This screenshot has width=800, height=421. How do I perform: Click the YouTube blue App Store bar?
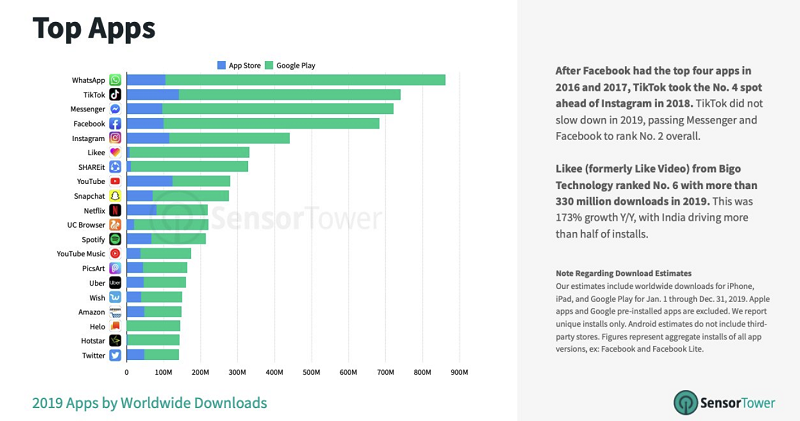(x=149, y=181)
